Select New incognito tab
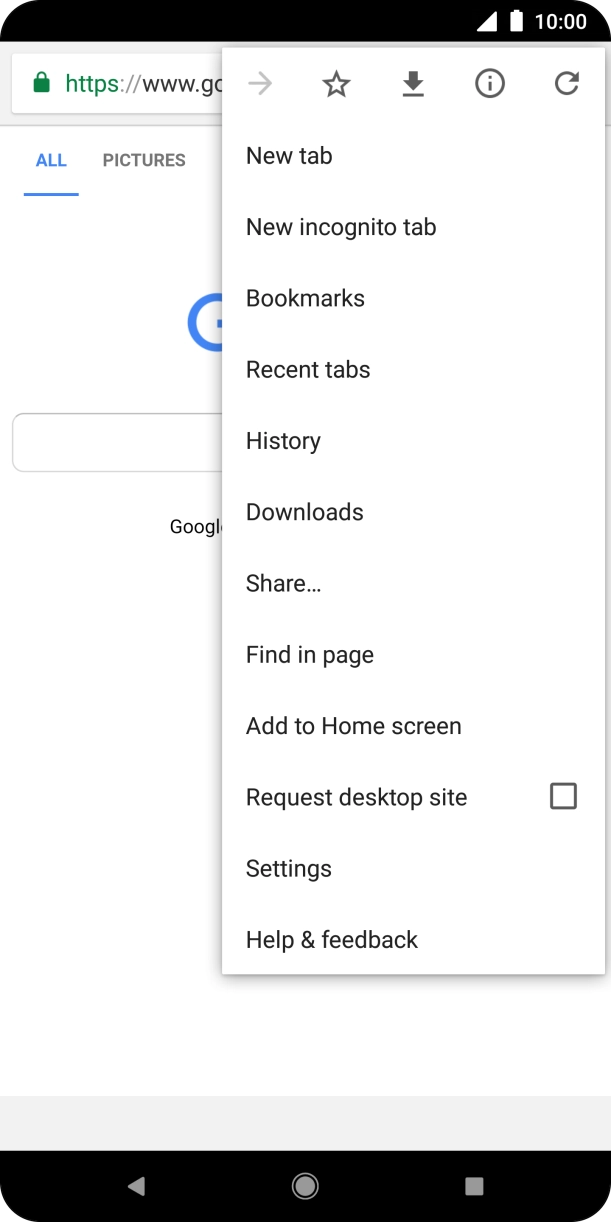The width and height of the screenshot is (611, 1222). 341,227
